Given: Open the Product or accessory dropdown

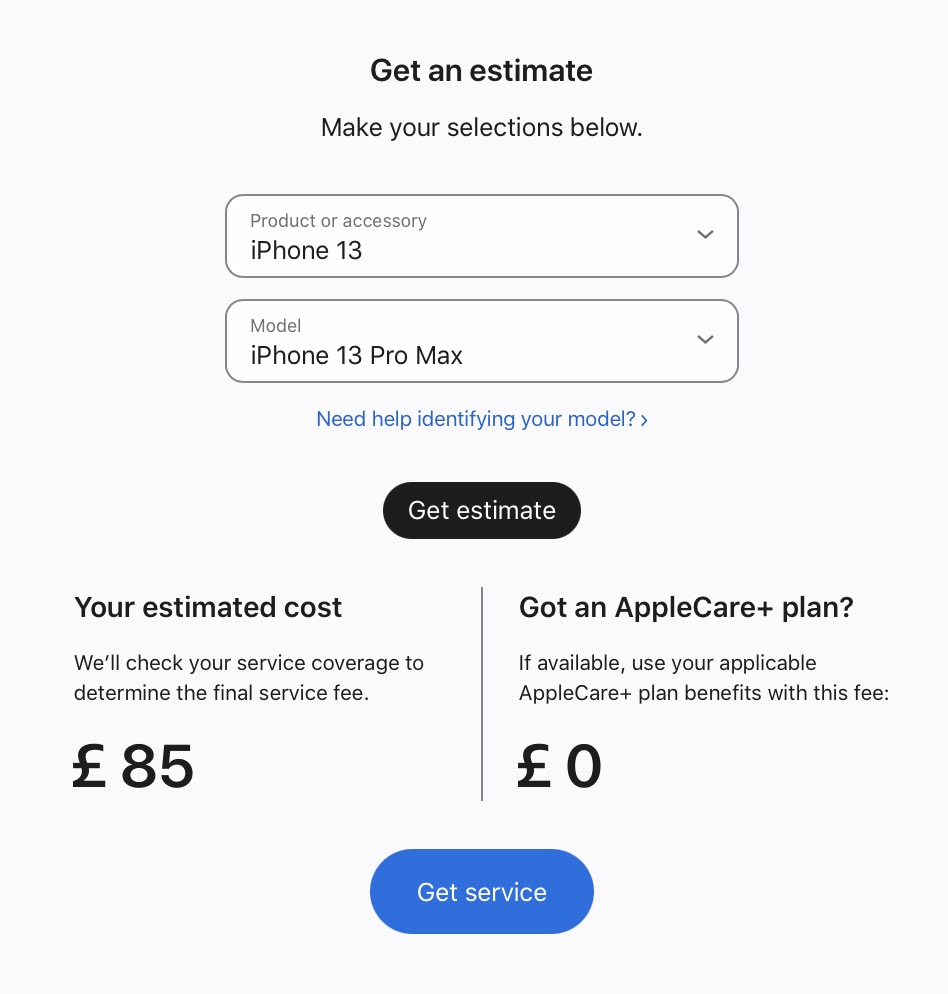Looking at the screenshot, I should [481, 236].
